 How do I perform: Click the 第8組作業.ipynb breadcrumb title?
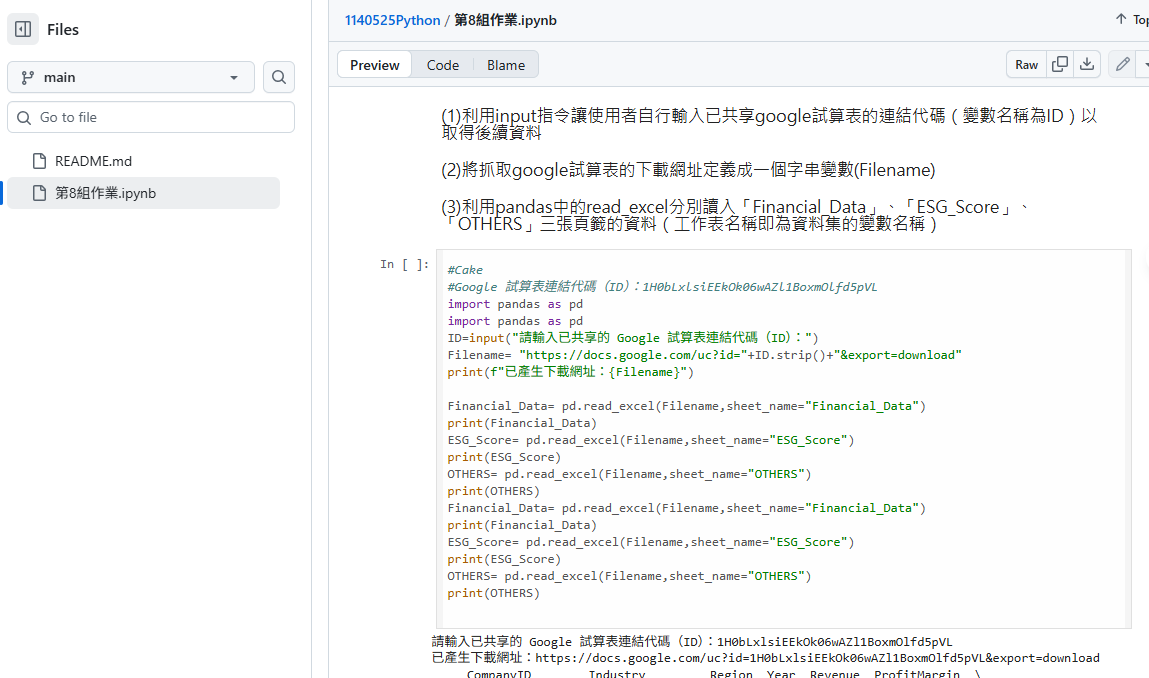click(x=505, y=21)
